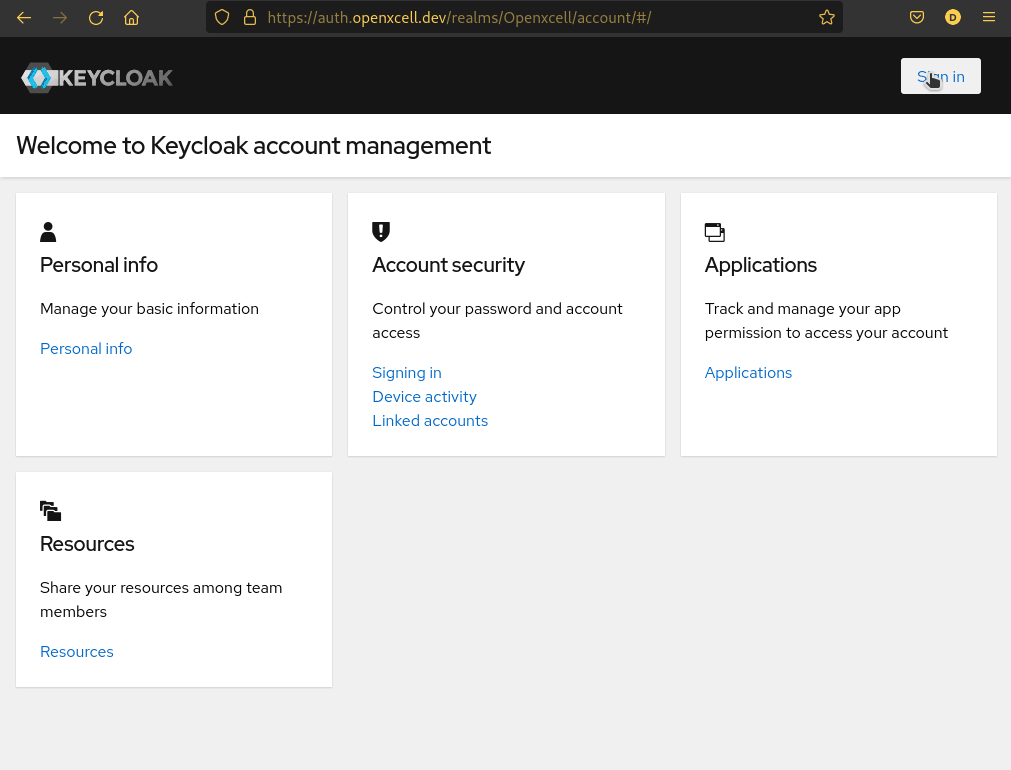
Task: Click the URL address bar field
Action: (530, 17)
